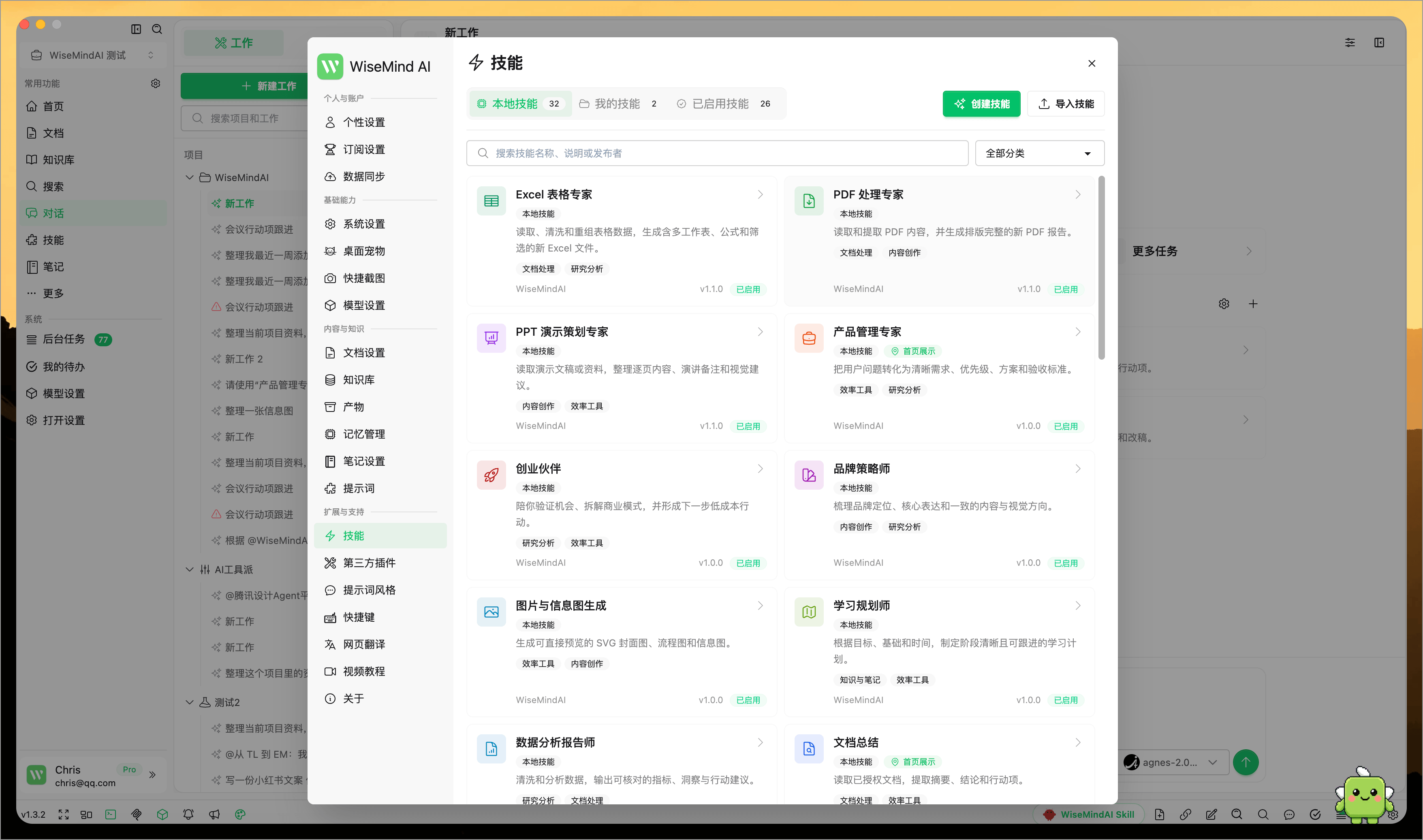Expand the 产品管理专家 card chevron
Screen dimensions: 1423x840
tap(1078, 332)
